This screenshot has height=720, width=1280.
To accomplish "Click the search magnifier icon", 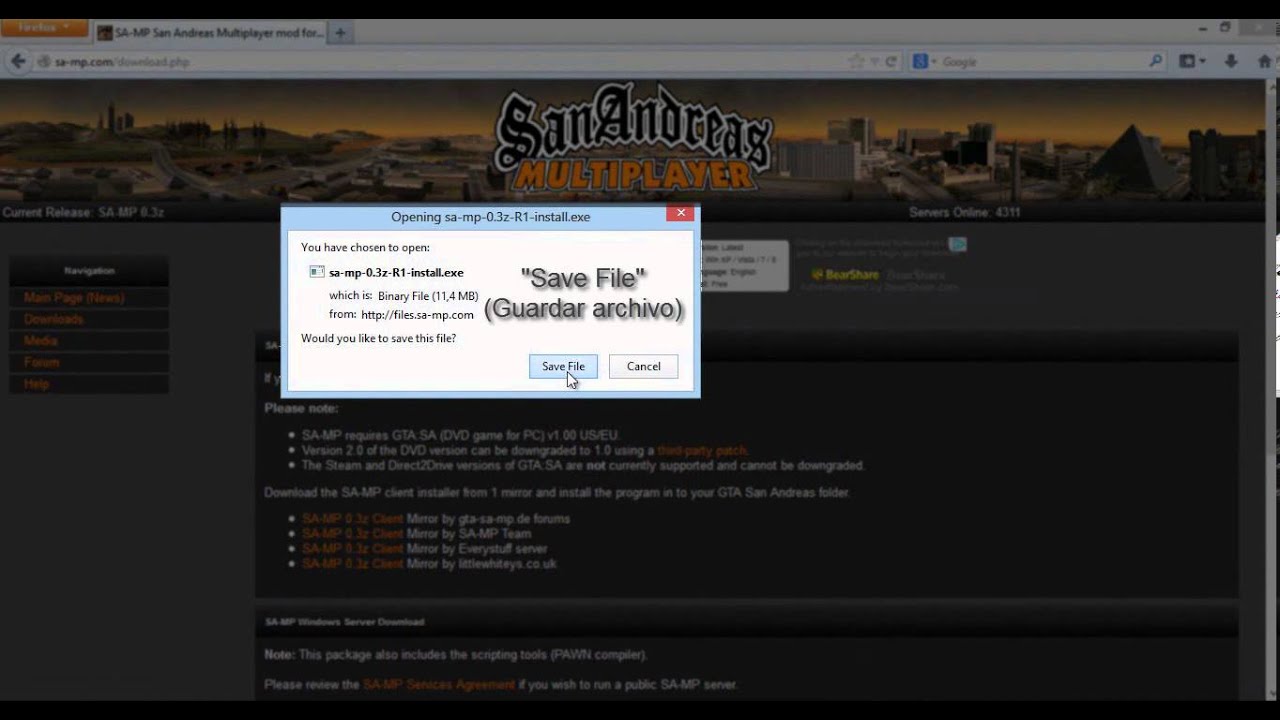I will click(x=1156, y=61).
